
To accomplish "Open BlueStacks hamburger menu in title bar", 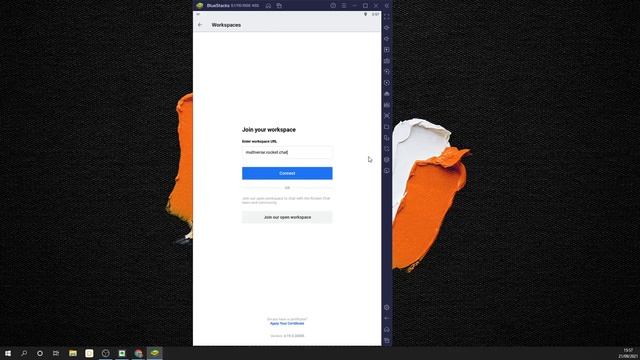I will coord(344,6).
